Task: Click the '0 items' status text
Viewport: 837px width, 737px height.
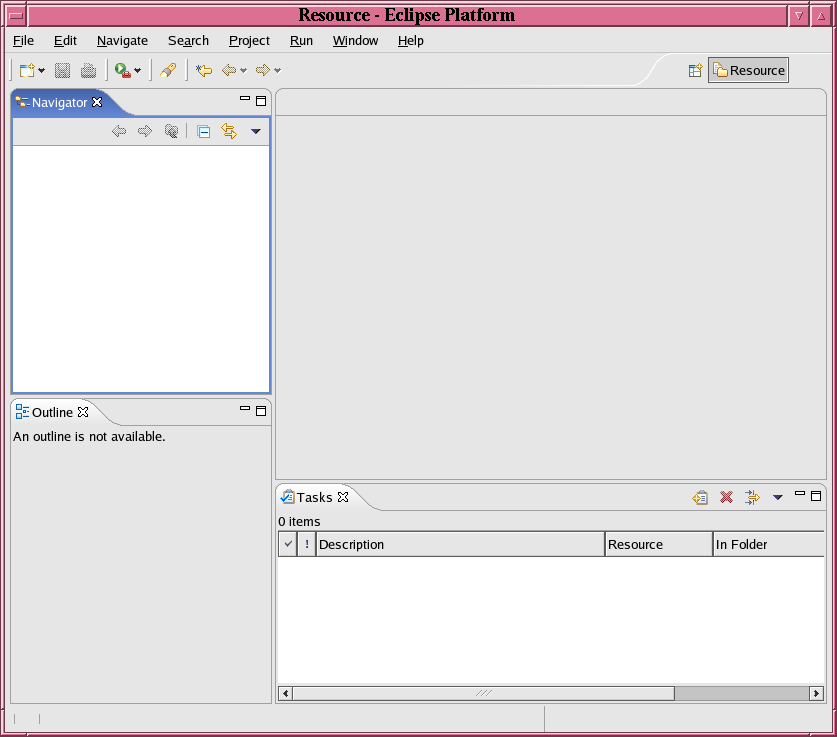Action: pyautogui.click(x=299, y=521)
